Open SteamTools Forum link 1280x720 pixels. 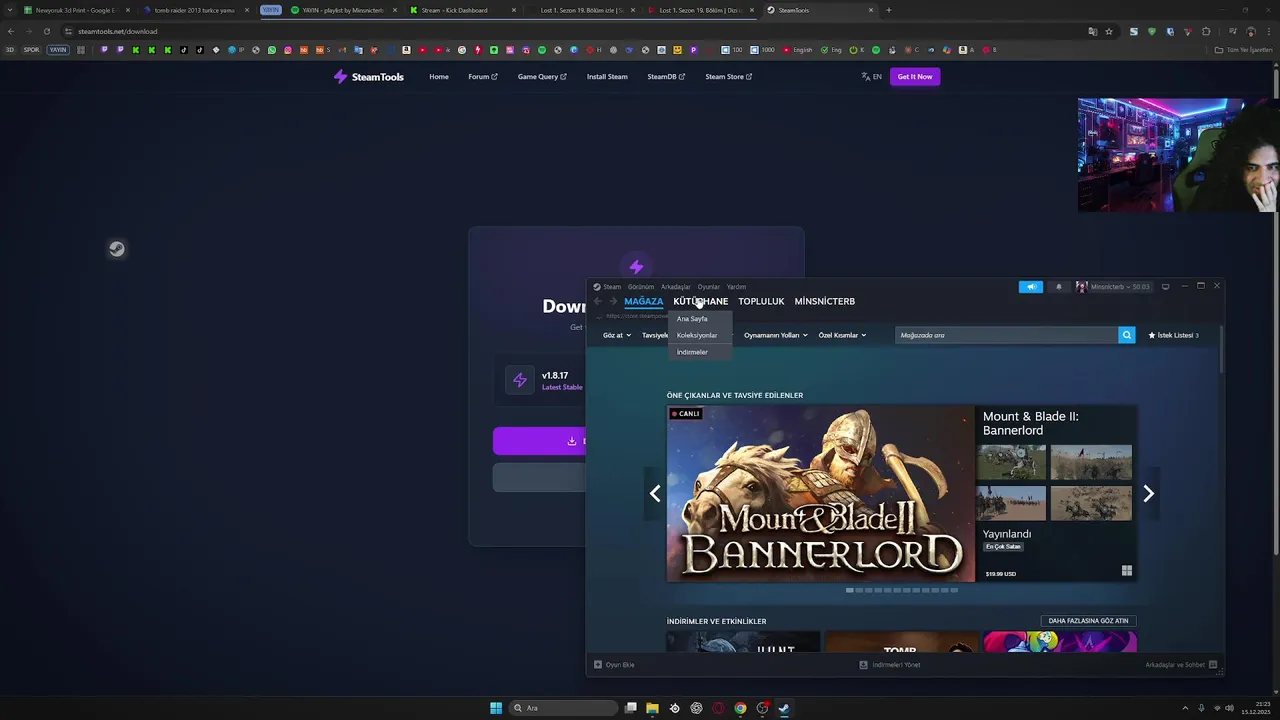coord(483,77)
